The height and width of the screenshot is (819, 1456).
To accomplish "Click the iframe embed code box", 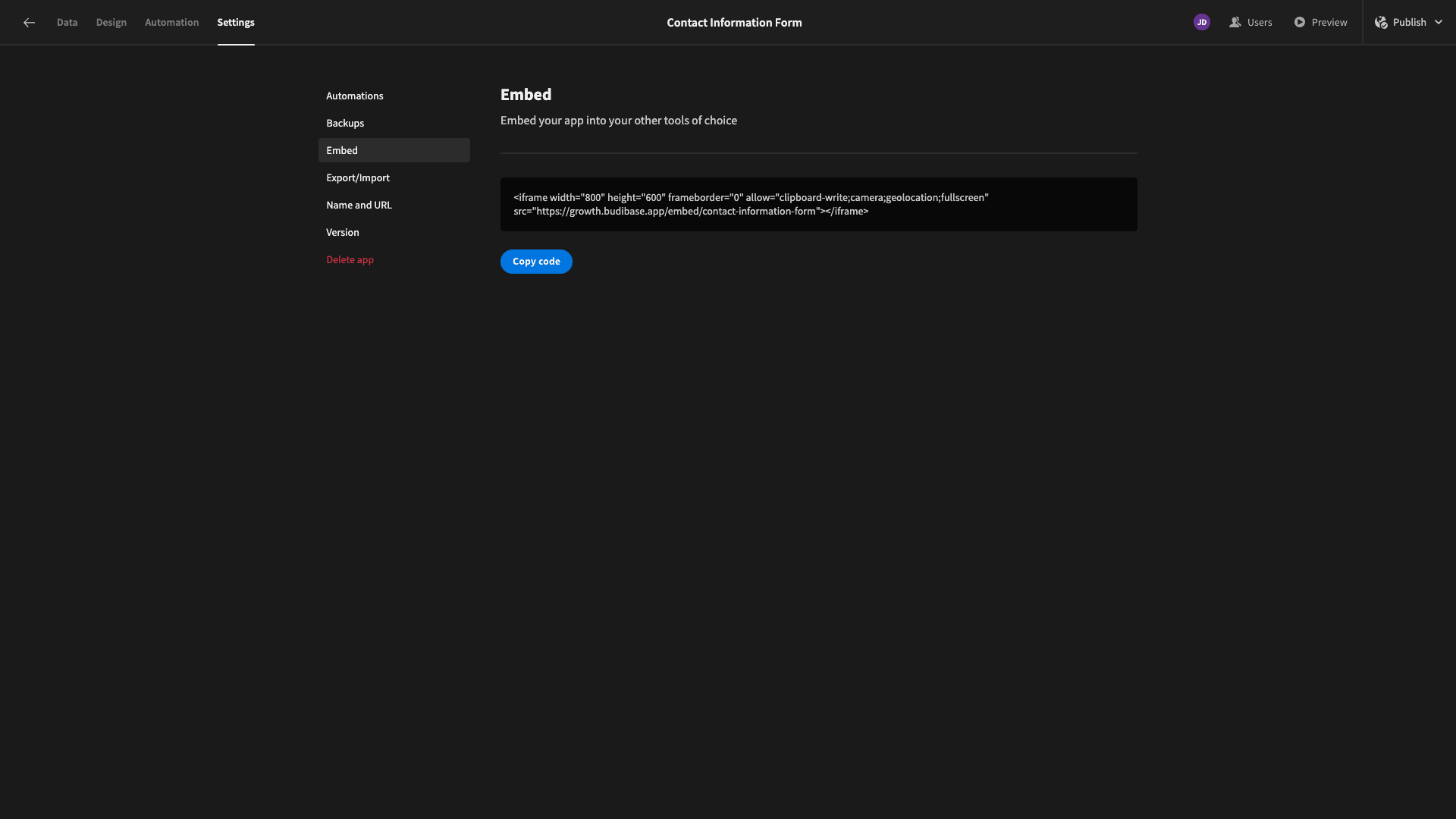I will pyautogui.click(x=819, y=205).
